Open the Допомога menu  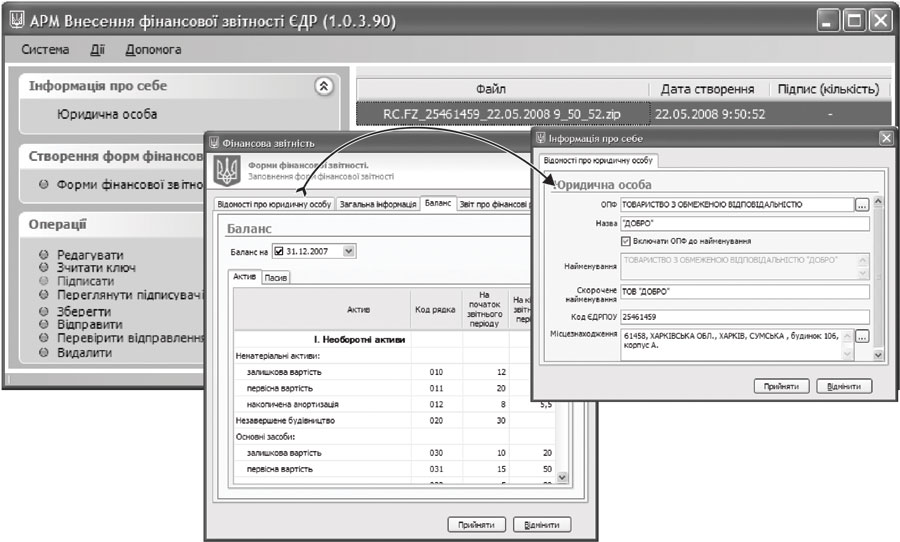click(153, 49)
